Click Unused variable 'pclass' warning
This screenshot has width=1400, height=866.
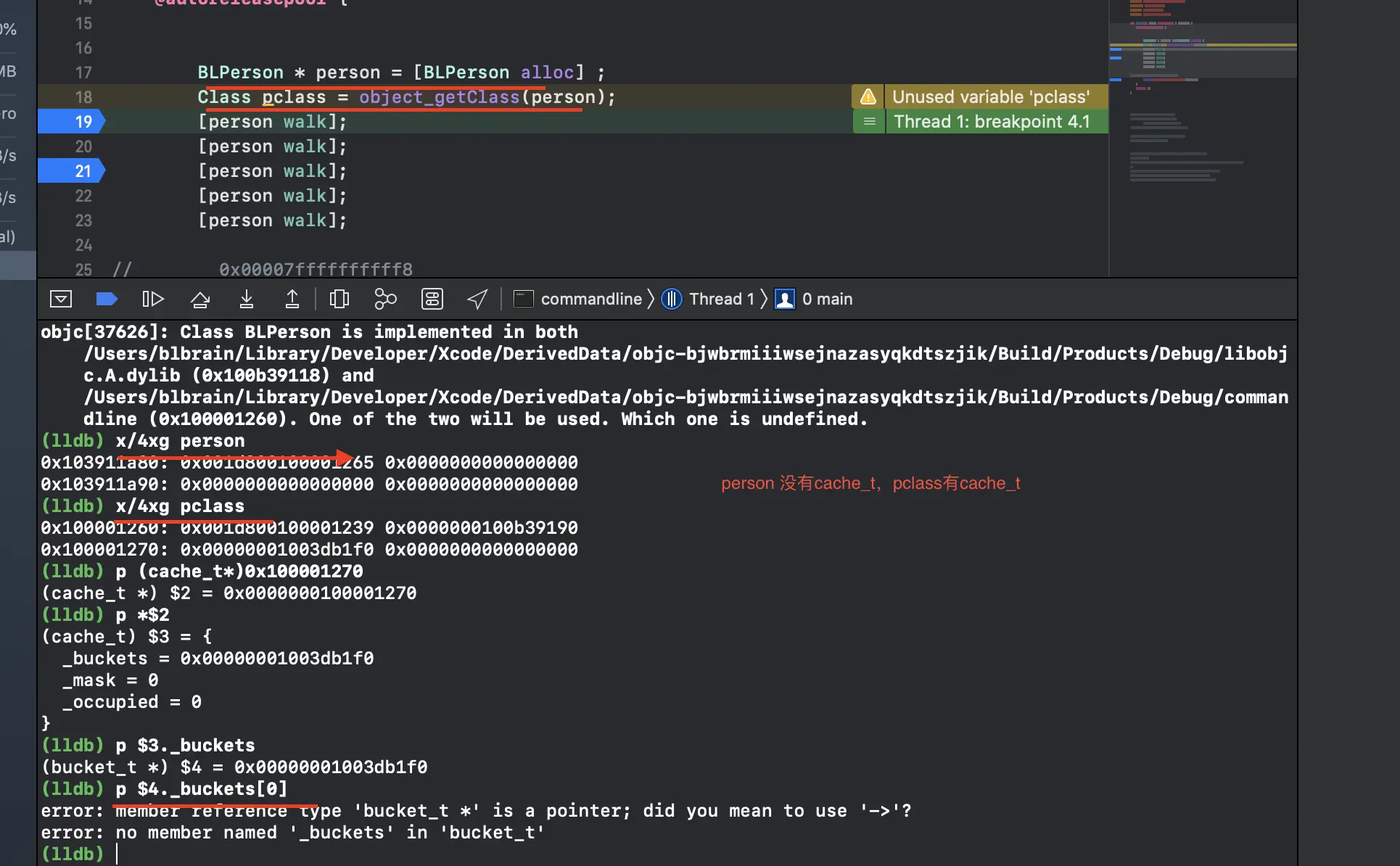(x=991, y=96)
